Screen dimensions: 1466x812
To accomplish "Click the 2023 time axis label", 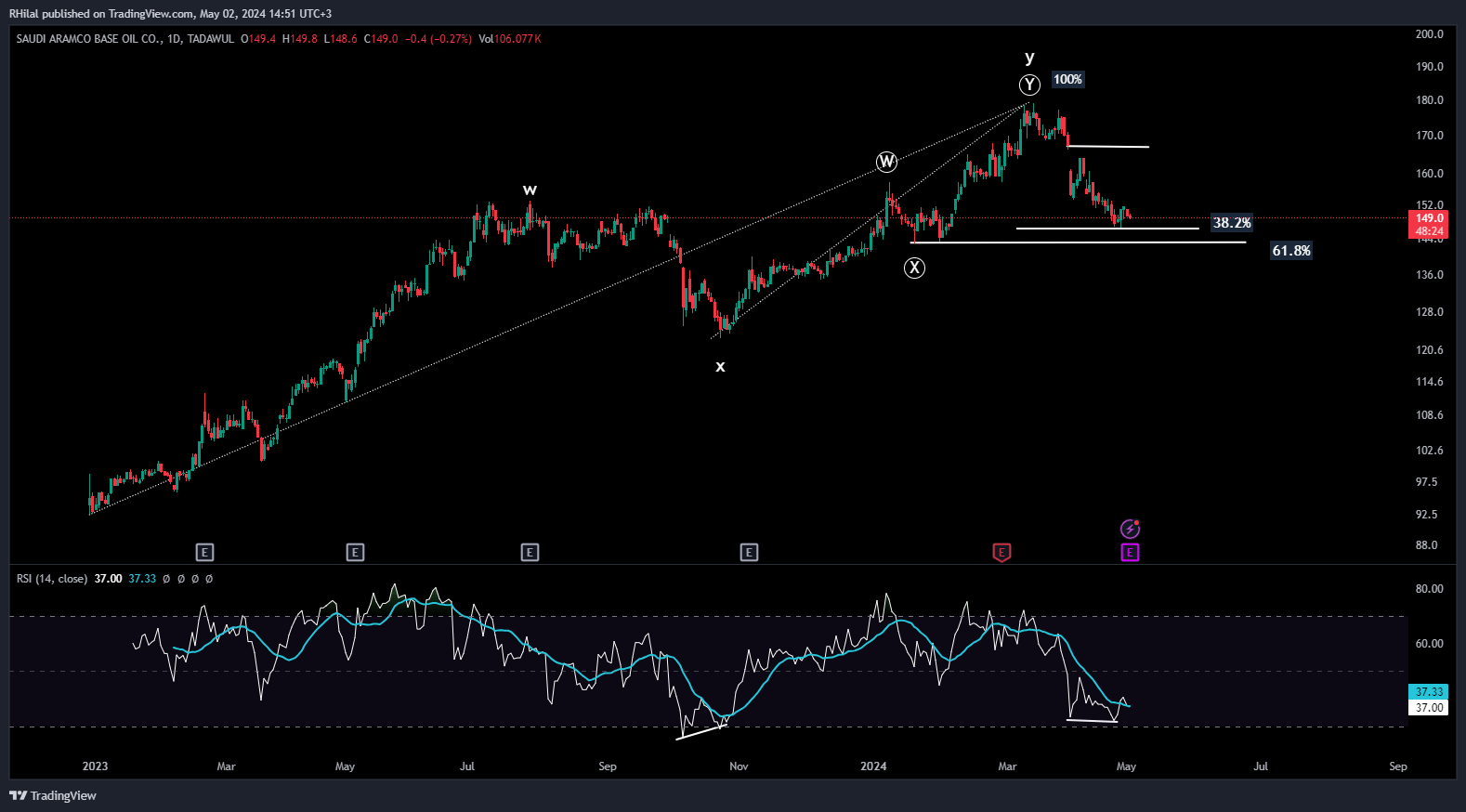I will [x=95, y=766].
